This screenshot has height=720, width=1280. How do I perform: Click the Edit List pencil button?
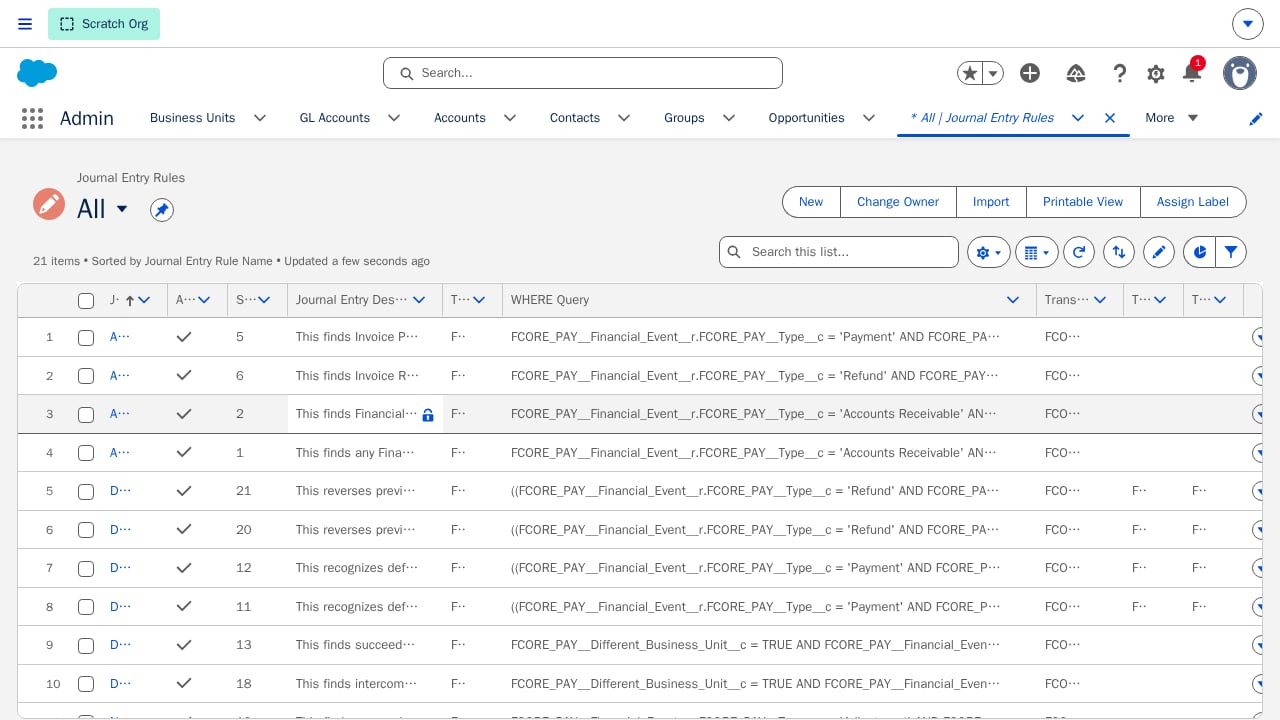1159,252
